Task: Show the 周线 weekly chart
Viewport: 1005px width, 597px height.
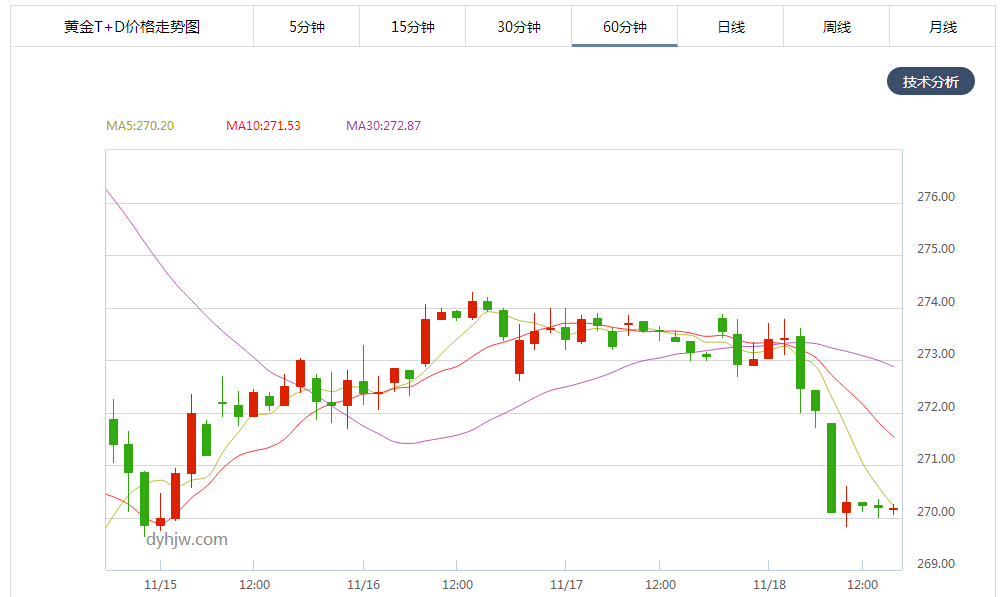Action: [x=836, y=27]
